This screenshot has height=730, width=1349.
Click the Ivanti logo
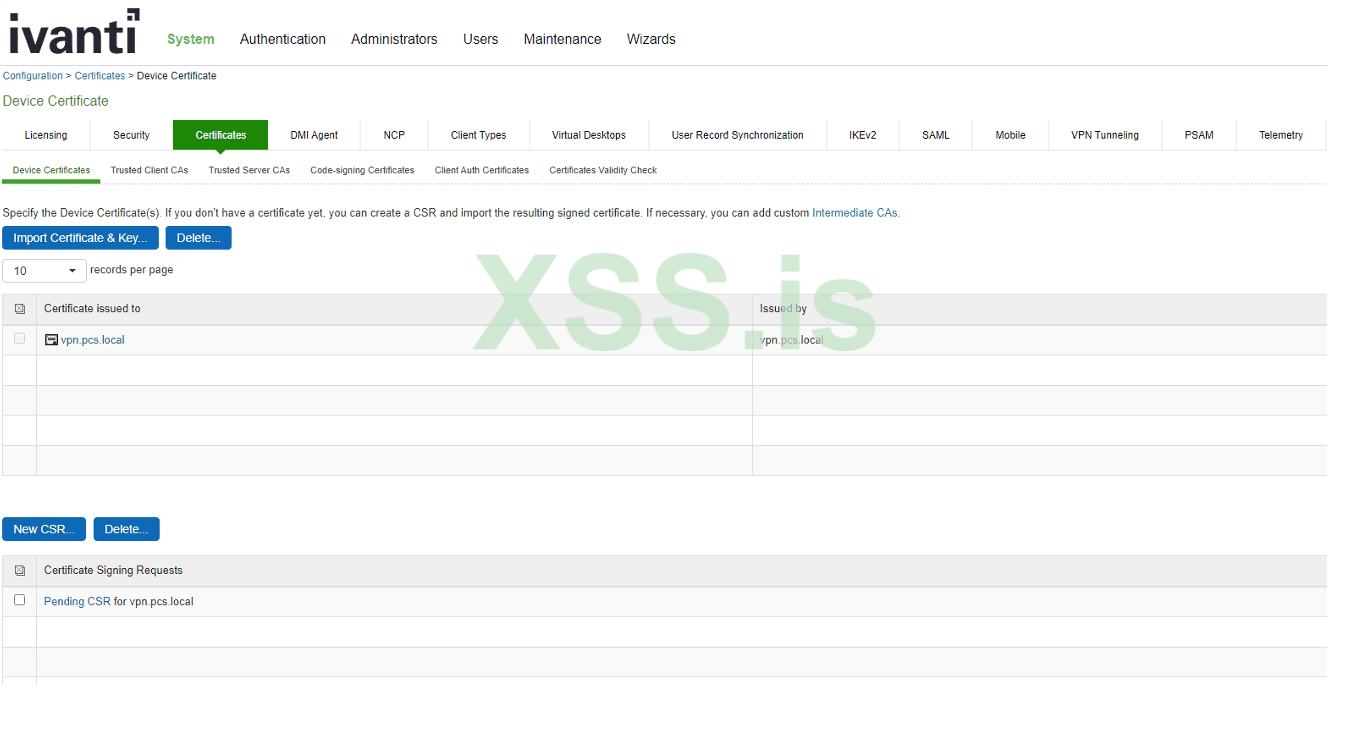[74, 31]
